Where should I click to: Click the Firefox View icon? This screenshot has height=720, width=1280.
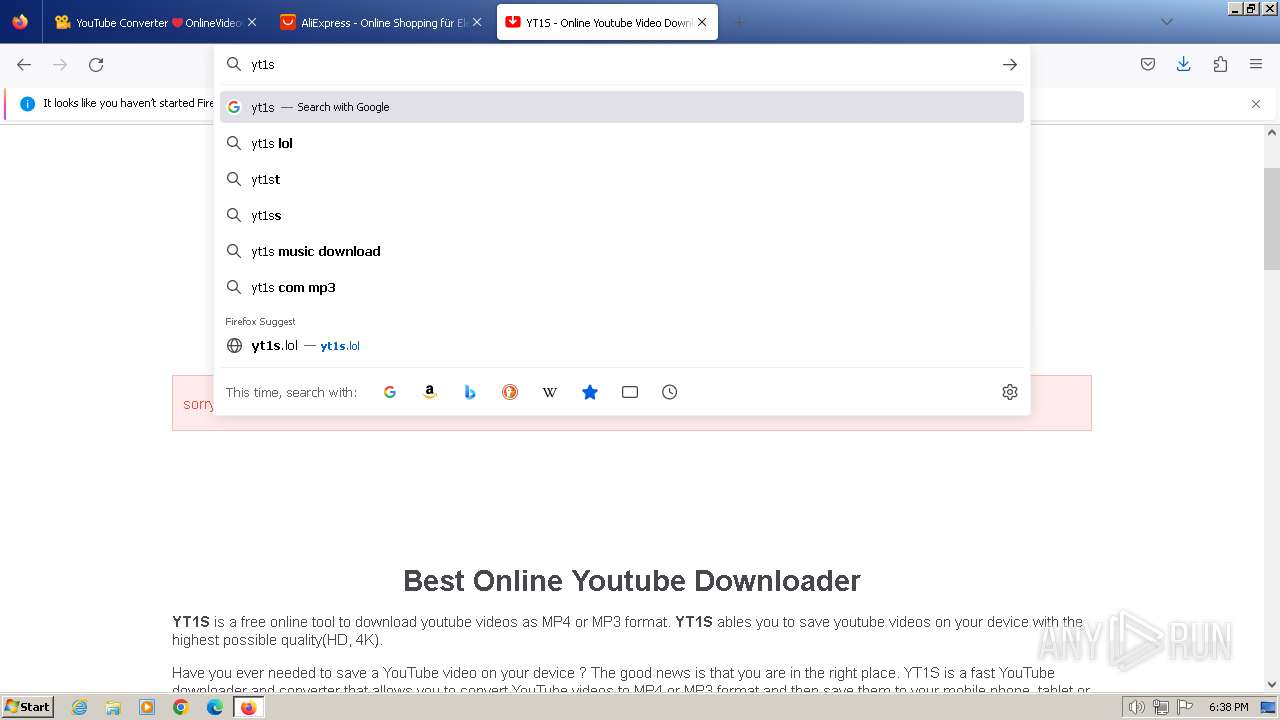pos(20,22)
